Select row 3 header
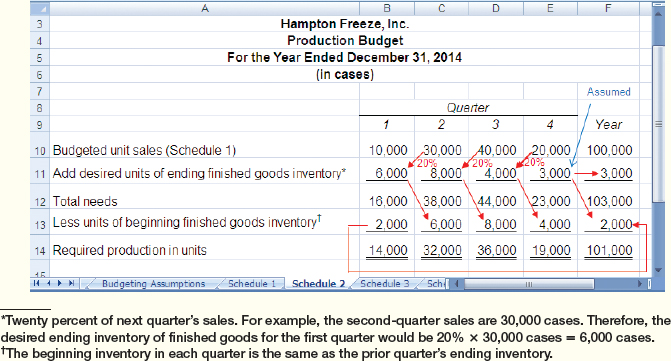This screenshot has height=361, width=671. (x=40, y=24)
